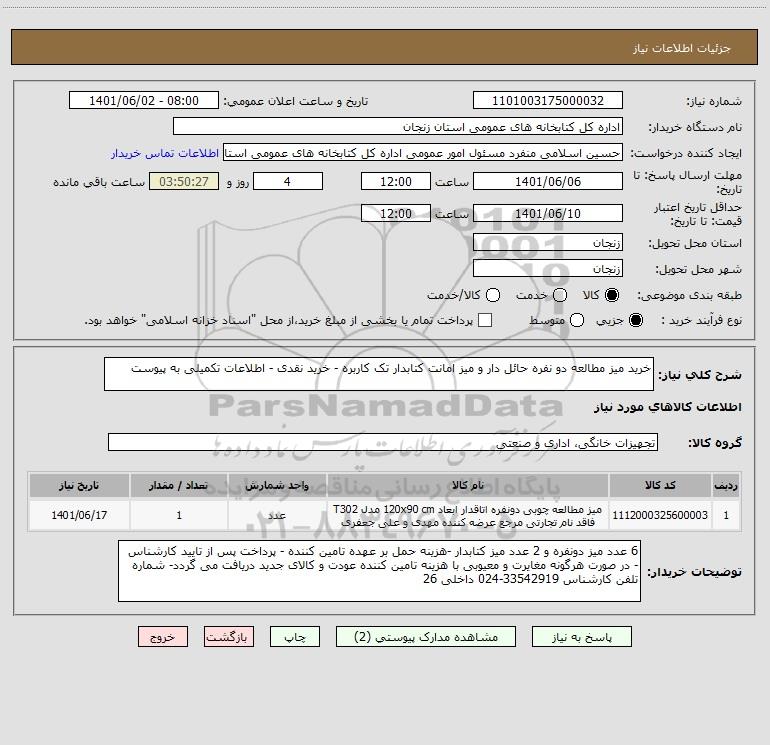The image size is (770, 745).
Task: Select the کالا radio button
Action: (612, 295)
